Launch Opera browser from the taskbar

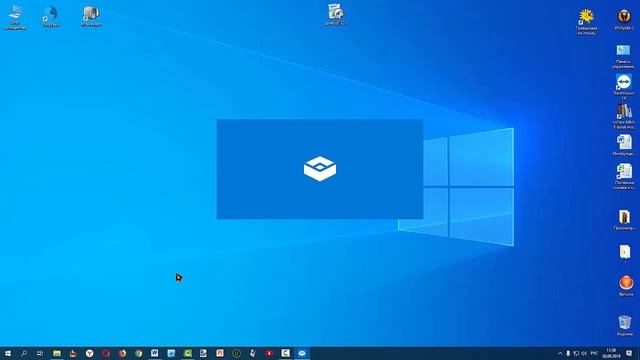[x=106, y=353]
